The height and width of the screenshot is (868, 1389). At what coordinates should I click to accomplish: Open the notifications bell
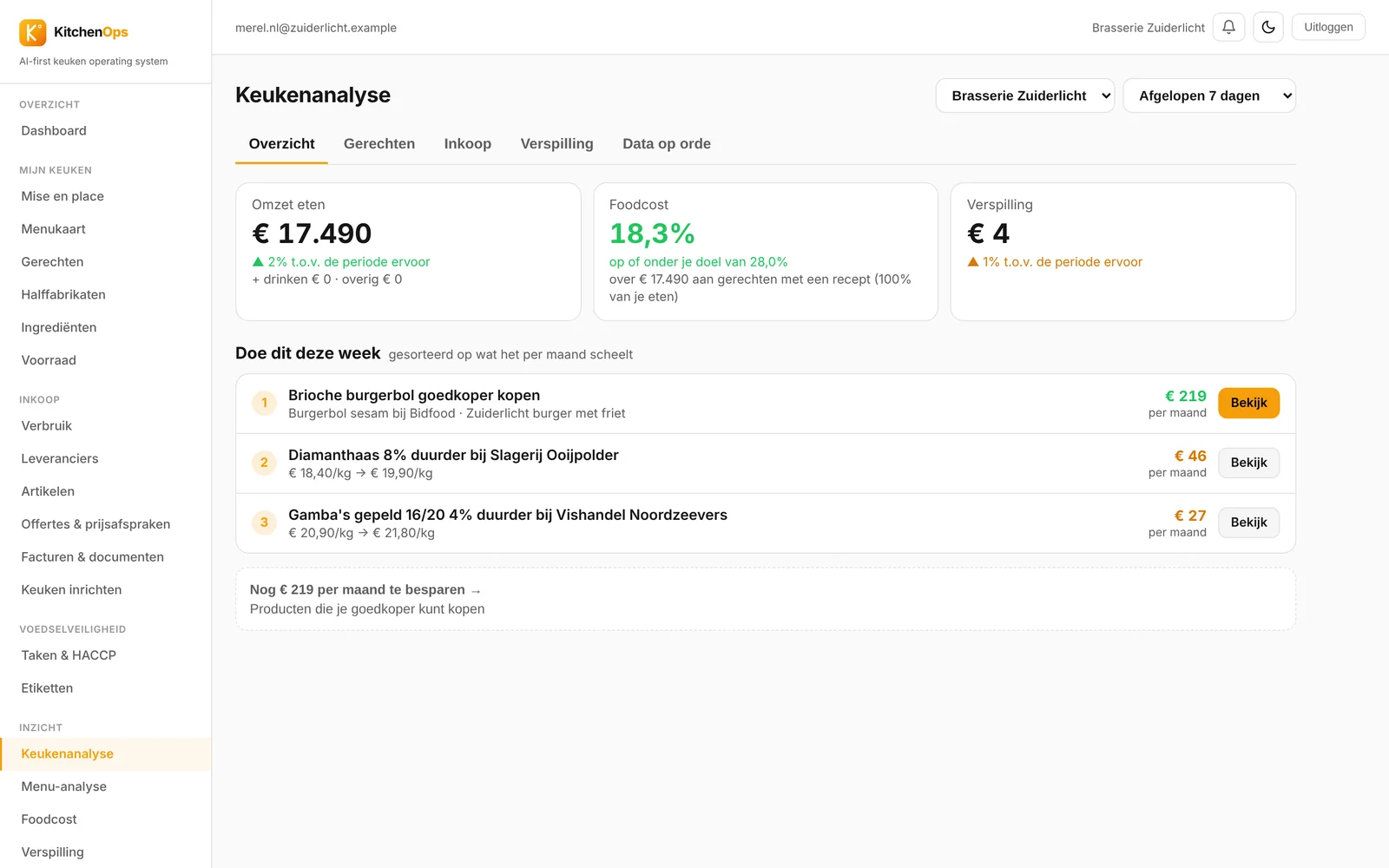pos(1228,27)
